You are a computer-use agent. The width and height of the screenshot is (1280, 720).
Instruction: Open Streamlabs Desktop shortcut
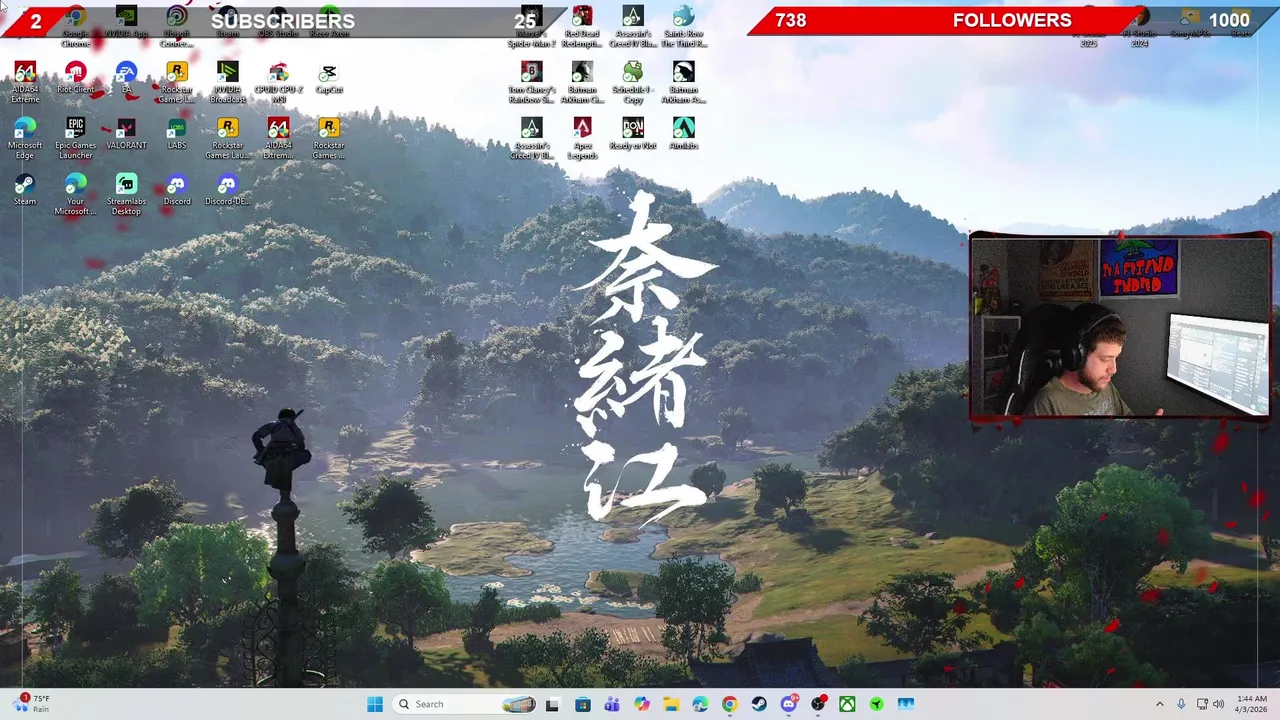pyautogui.click(x=126, y=195)
